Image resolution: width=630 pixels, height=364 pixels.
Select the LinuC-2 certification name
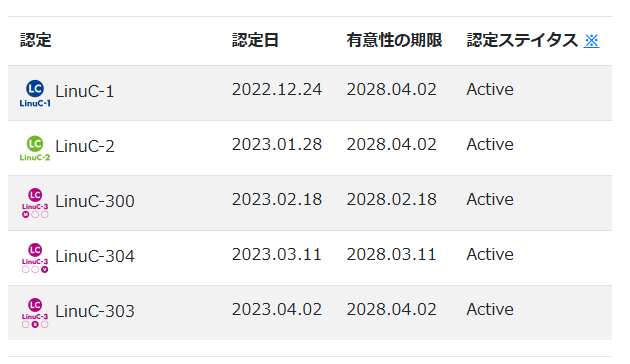click(85, 146)
